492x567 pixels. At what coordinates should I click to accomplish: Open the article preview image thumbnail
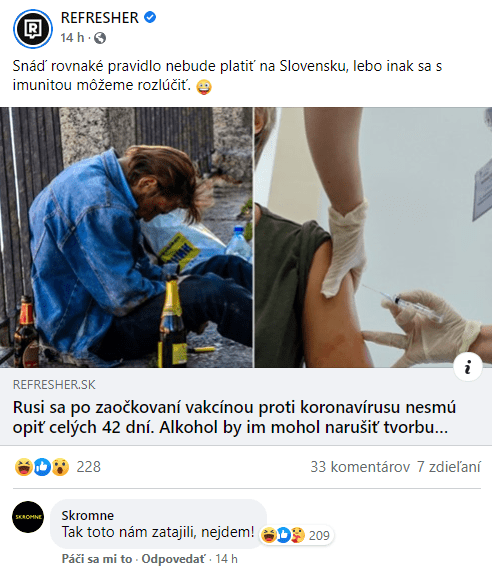click(246, 237)
